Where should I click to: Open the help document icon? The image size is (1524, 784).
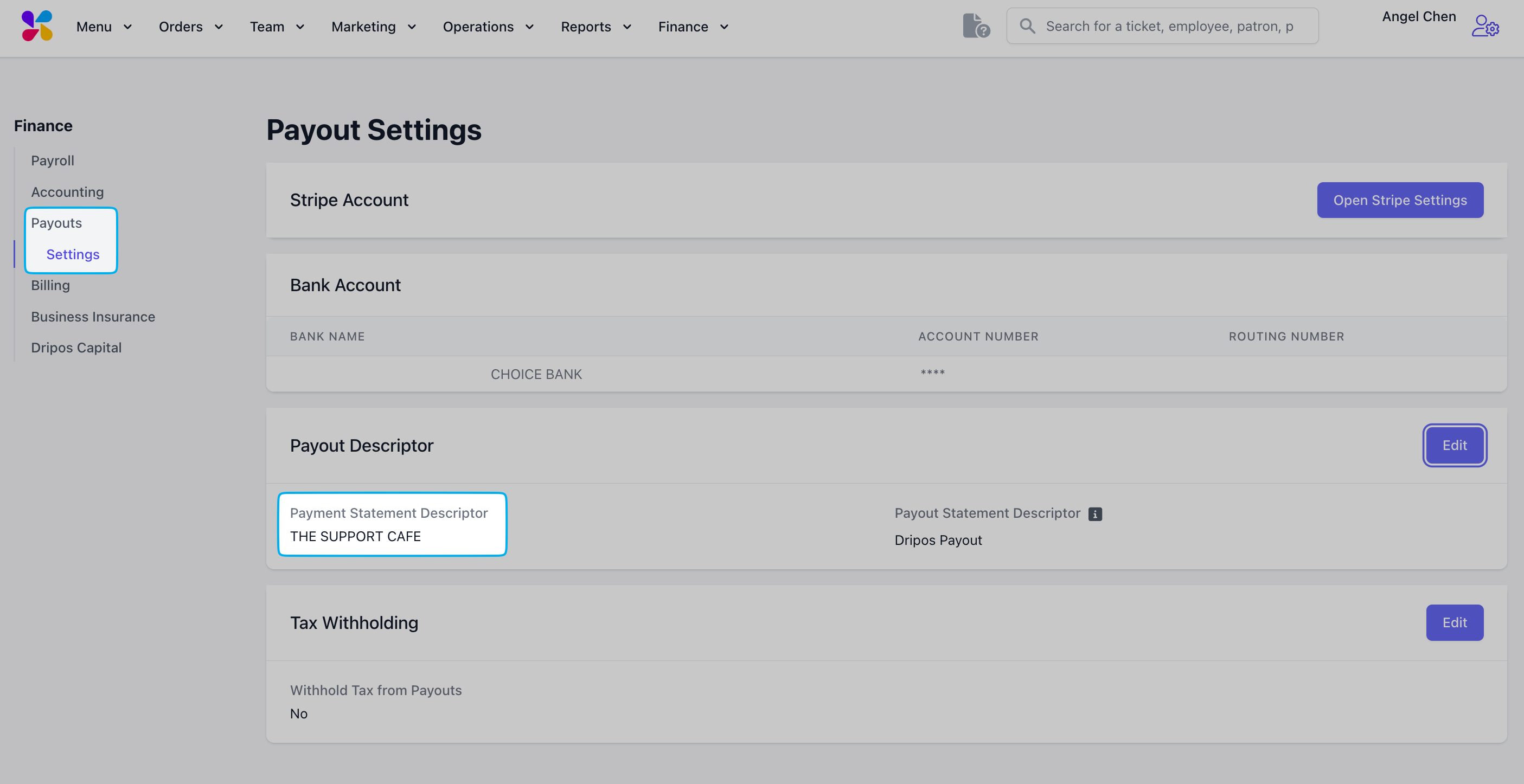[976, 26]
